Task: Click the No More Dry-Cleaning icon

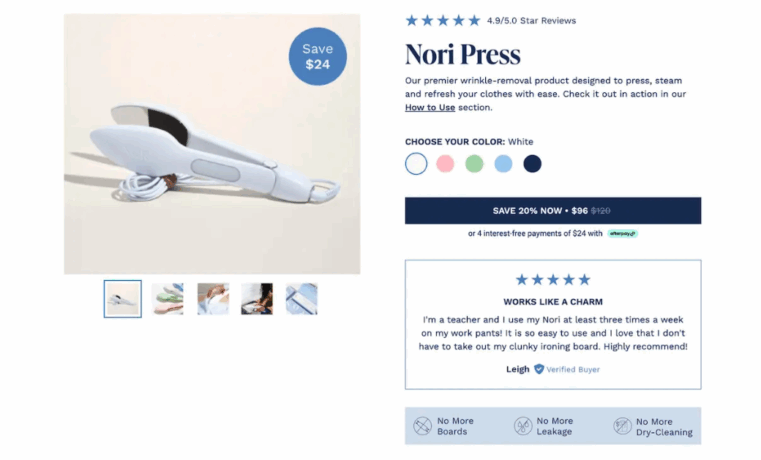Action: pyautogui.click(x=622, y=426)
